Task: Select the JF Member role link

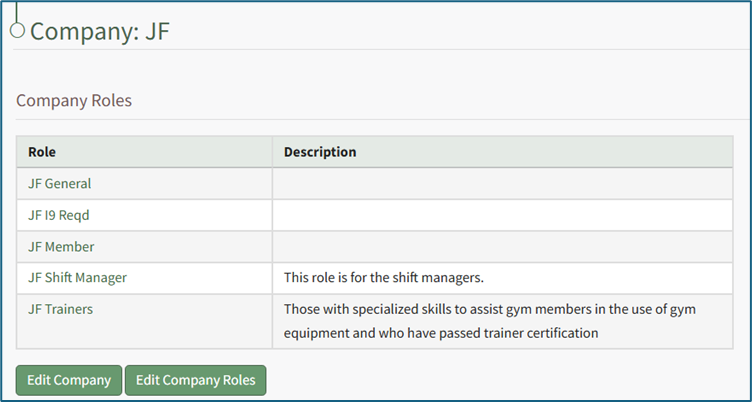Action: (x=61, y=246)
